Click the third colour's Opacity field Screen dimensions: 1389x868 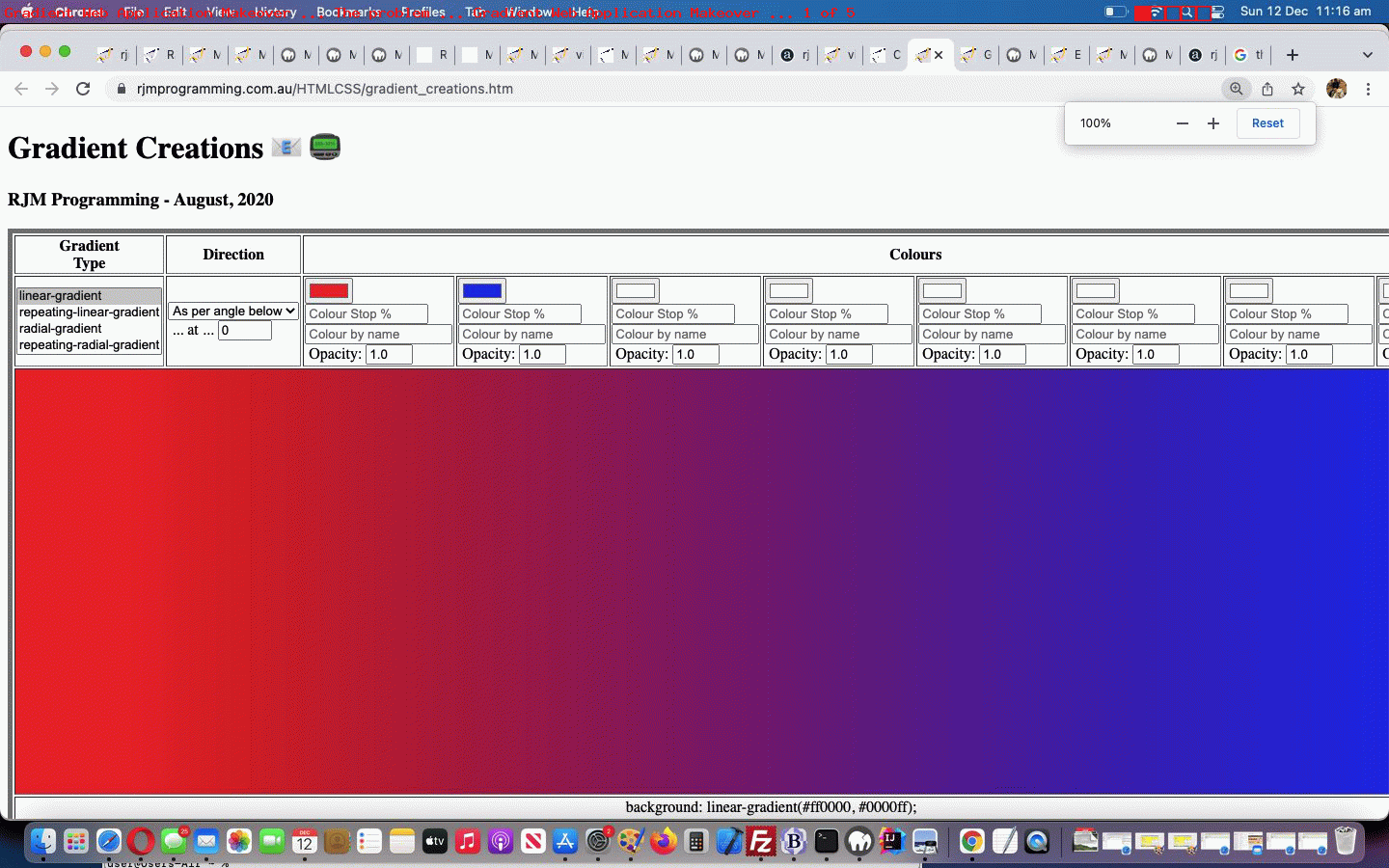695,354
